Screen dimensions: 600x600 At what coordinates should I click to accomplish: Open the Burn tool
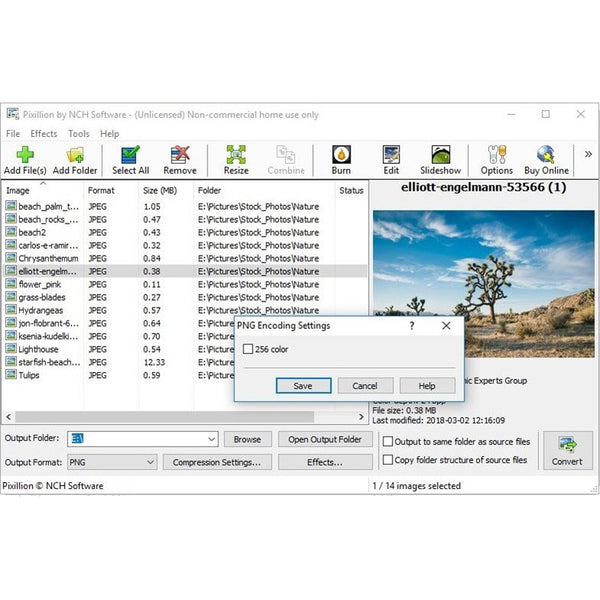pos(341,160)
